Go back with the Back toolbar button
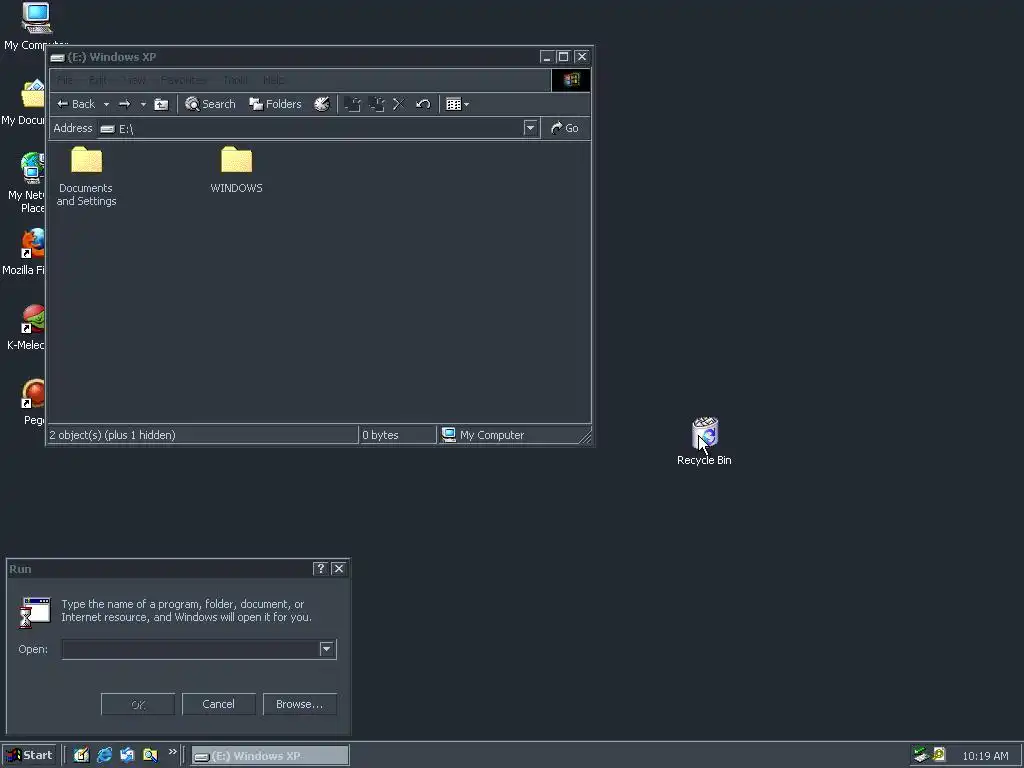Image resolution: width=1024 pixels, height=768 pixels. (76, 104)
